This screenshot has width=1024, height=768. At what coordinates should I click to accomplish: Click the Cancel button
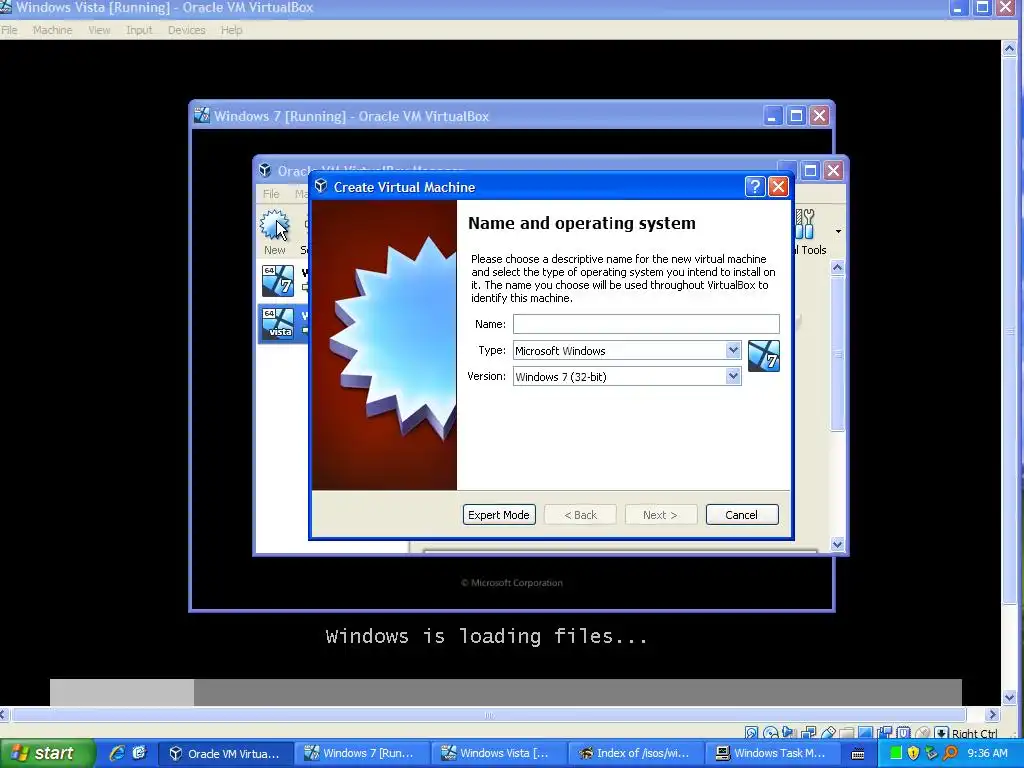tap(742, 515)
